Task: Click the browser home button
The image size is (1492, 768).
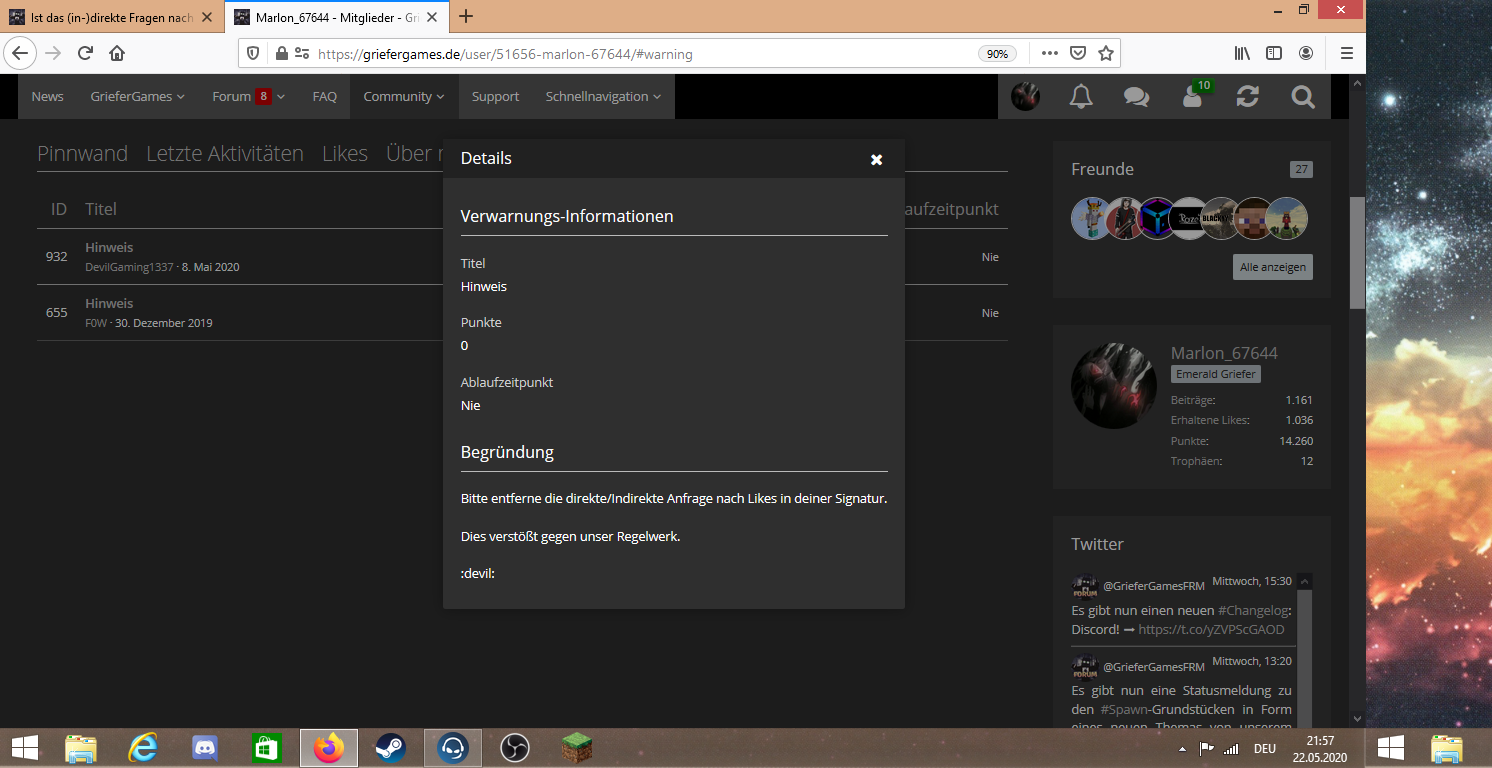Action: [117, 53]
